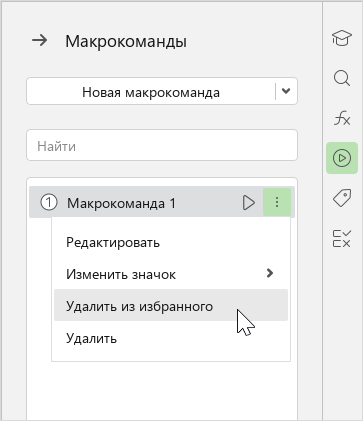Viewport: 363px width, 421px height.
Task: Open the fx functions sidebar icon
Action: tap(342, 118)
